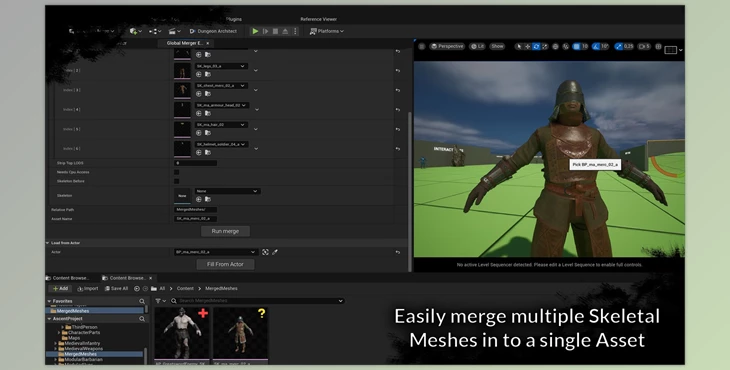730x370 pixels.
Task: Pick actor from scene with eyedropper
Action: [x=275, y=252]
